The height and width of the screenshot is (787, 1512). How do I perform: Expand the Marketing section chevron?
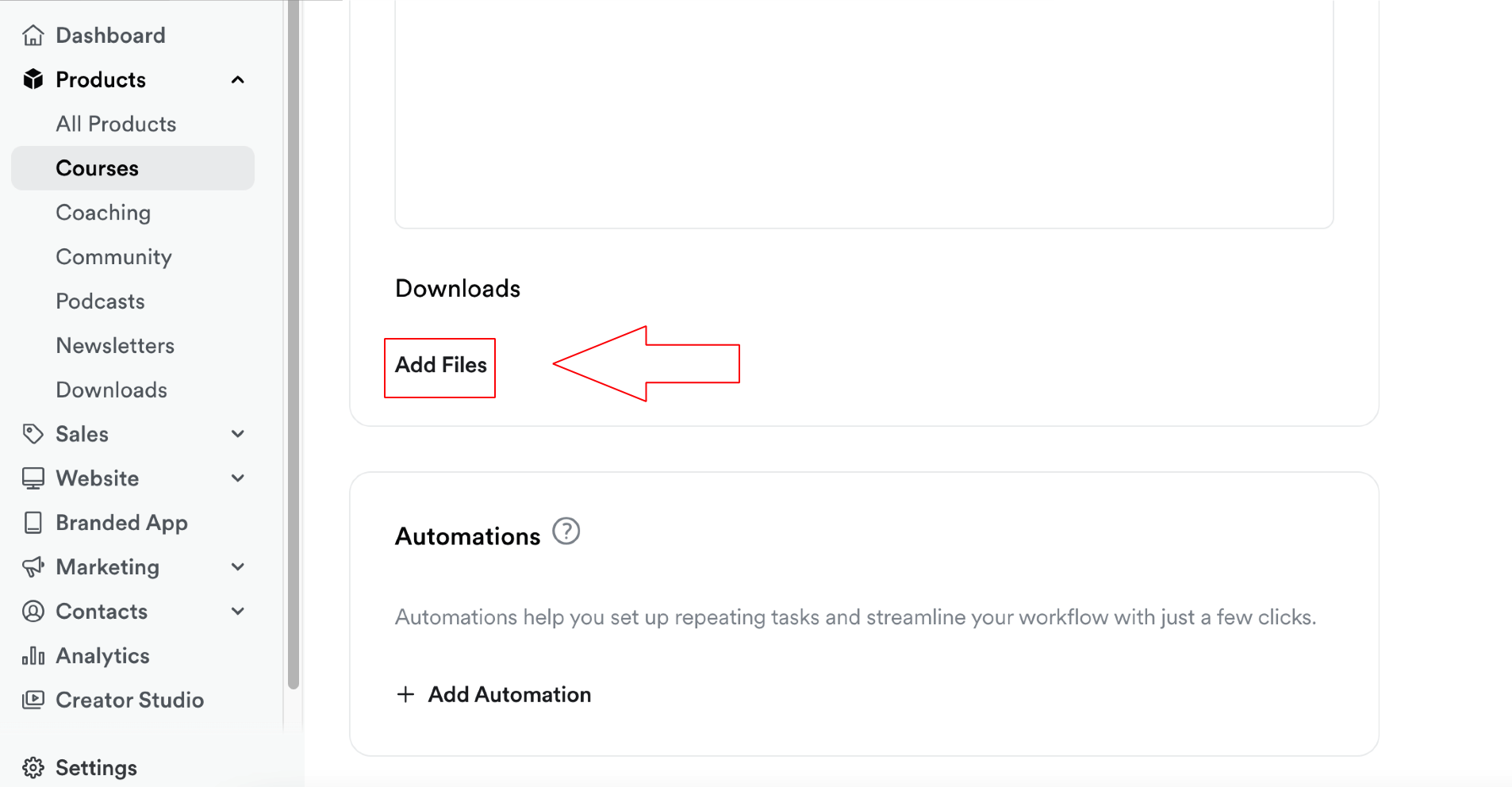click(238, 567)
